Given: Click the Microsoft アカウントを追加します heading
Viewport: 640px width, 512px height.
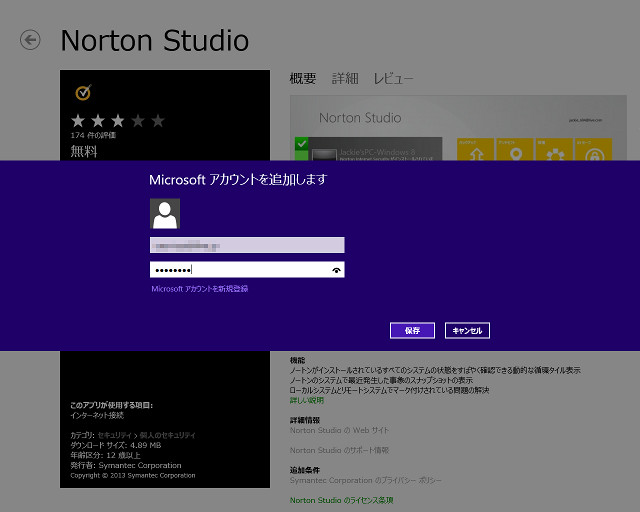Looking at the screenshot, I should pos(238,180).
